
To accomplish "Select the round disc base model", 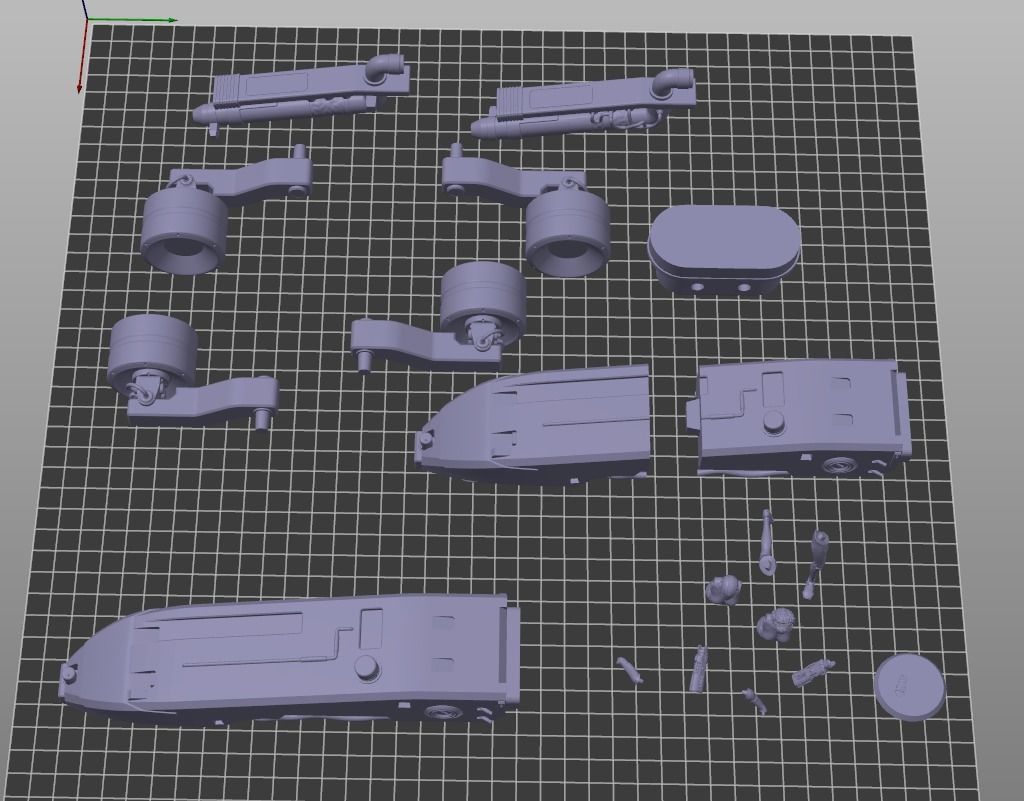I will tap(909, 687).
